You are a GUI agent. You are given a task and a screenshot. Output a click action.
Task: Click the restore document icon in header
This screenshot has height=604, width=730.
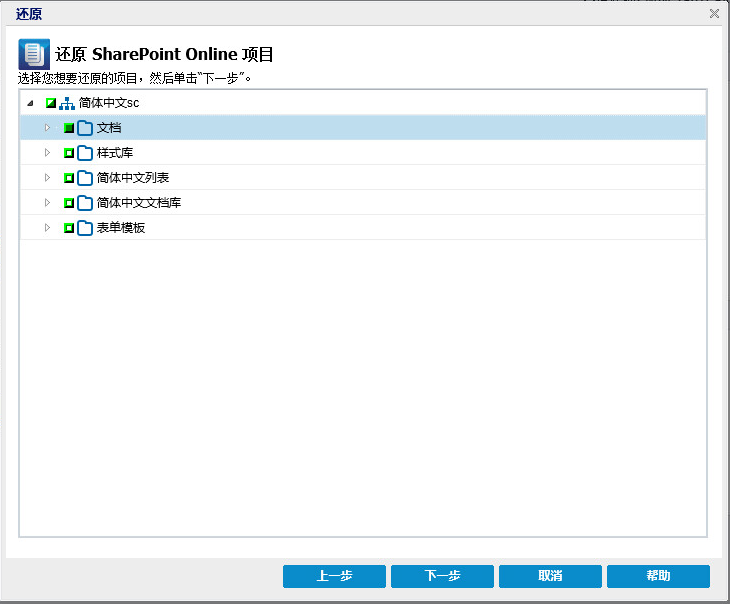pyautogui.click(x=34, y=54)
